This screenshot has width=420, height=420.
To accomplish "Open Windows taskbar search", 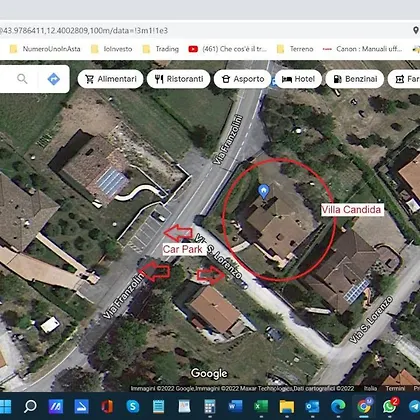I will (x=30, y=406).
